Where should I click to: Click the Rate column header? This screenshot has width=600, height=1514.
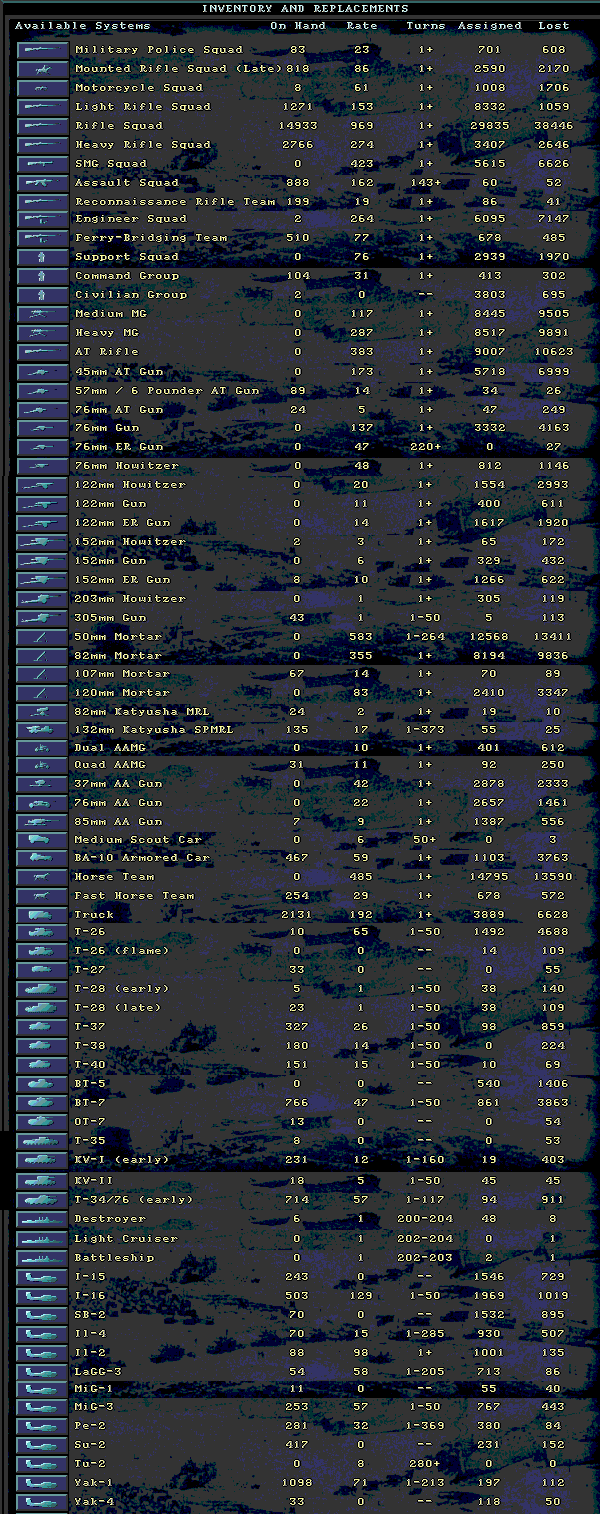point(362,25)
